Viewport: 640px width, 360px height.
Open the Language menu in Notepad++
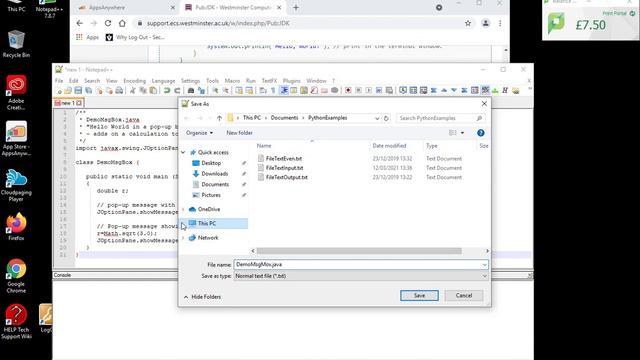[163, 81]
